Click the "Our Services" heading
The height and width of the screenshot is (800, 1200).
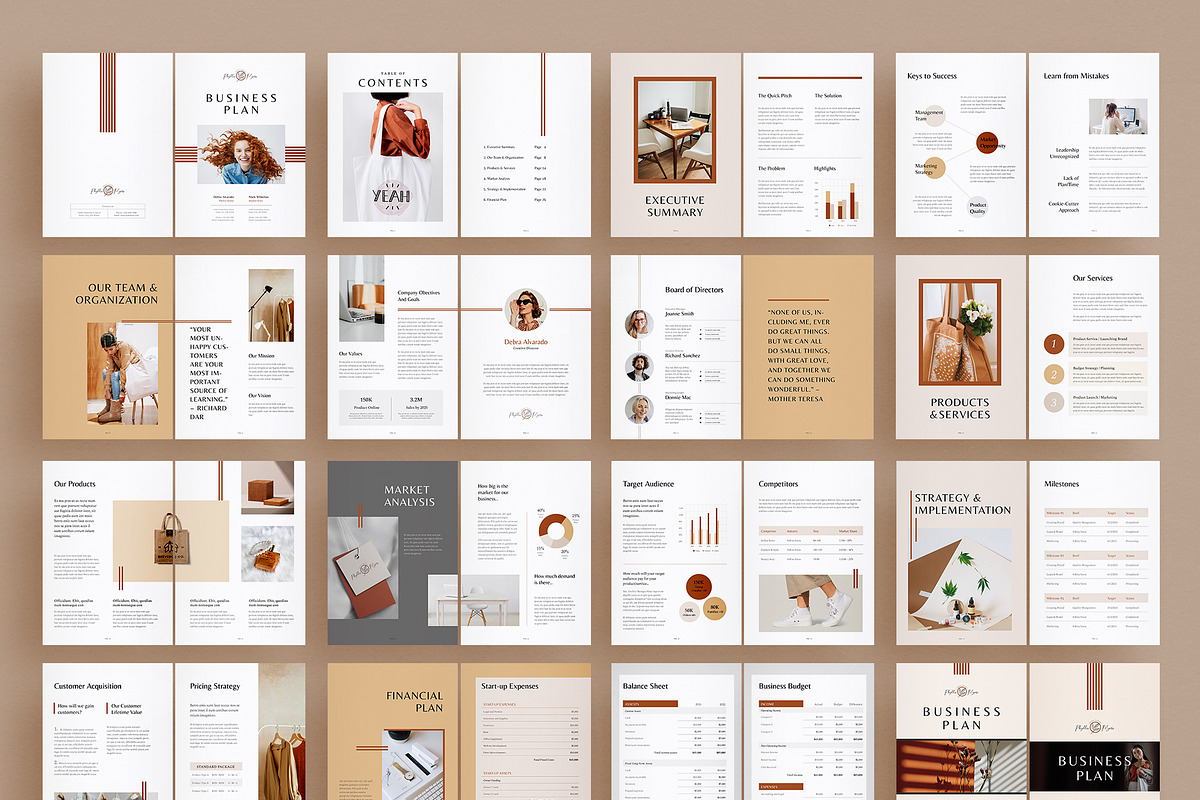point(1092,278)
